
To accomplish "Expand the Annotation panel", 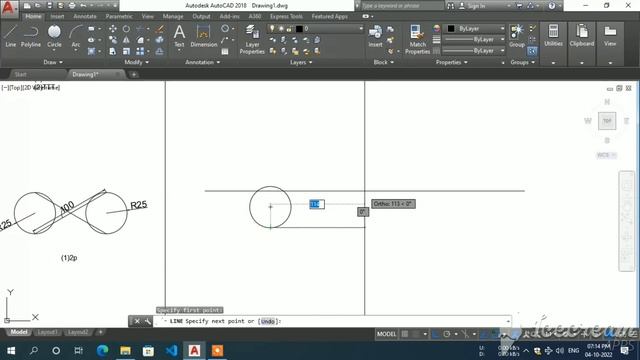I will pyautogui.click(x=202, y=62).
